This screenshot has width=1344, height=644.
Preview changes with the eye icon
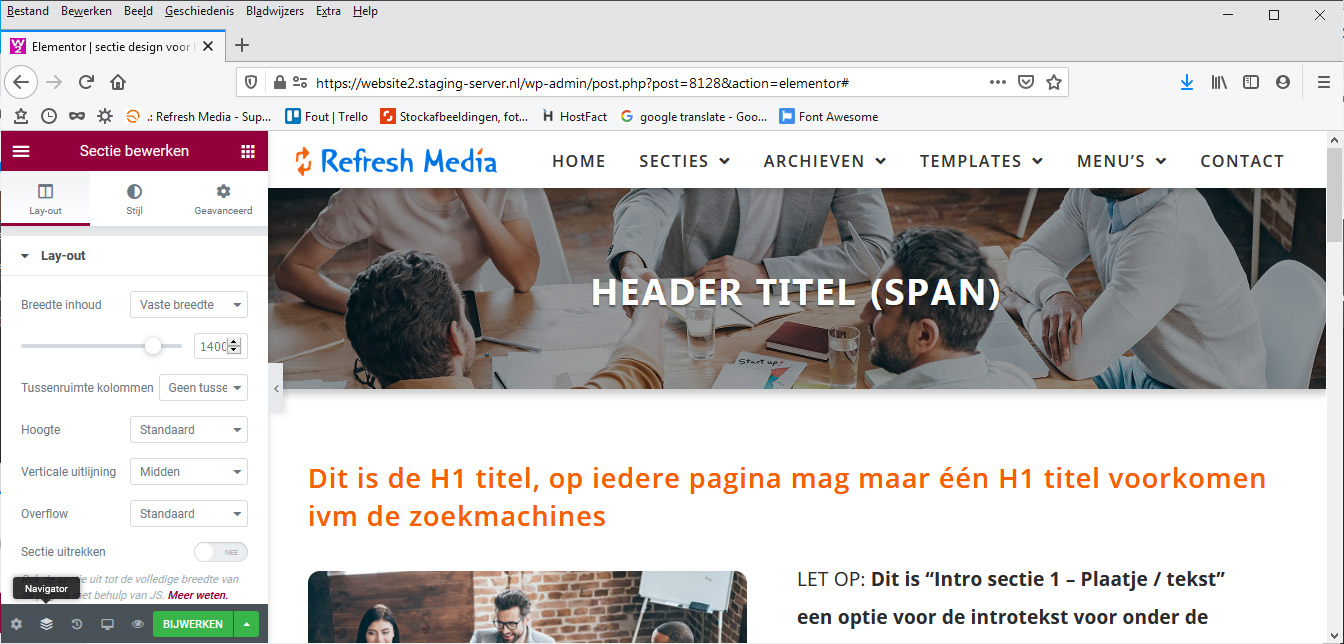(x=138, y=624)
